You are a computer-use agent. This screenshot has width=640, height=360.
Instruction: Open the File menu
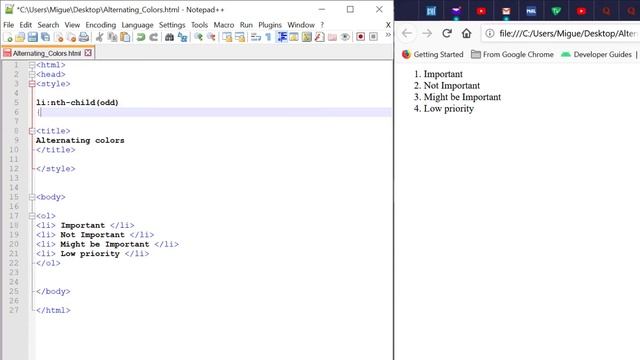click(x=9, y=25)
